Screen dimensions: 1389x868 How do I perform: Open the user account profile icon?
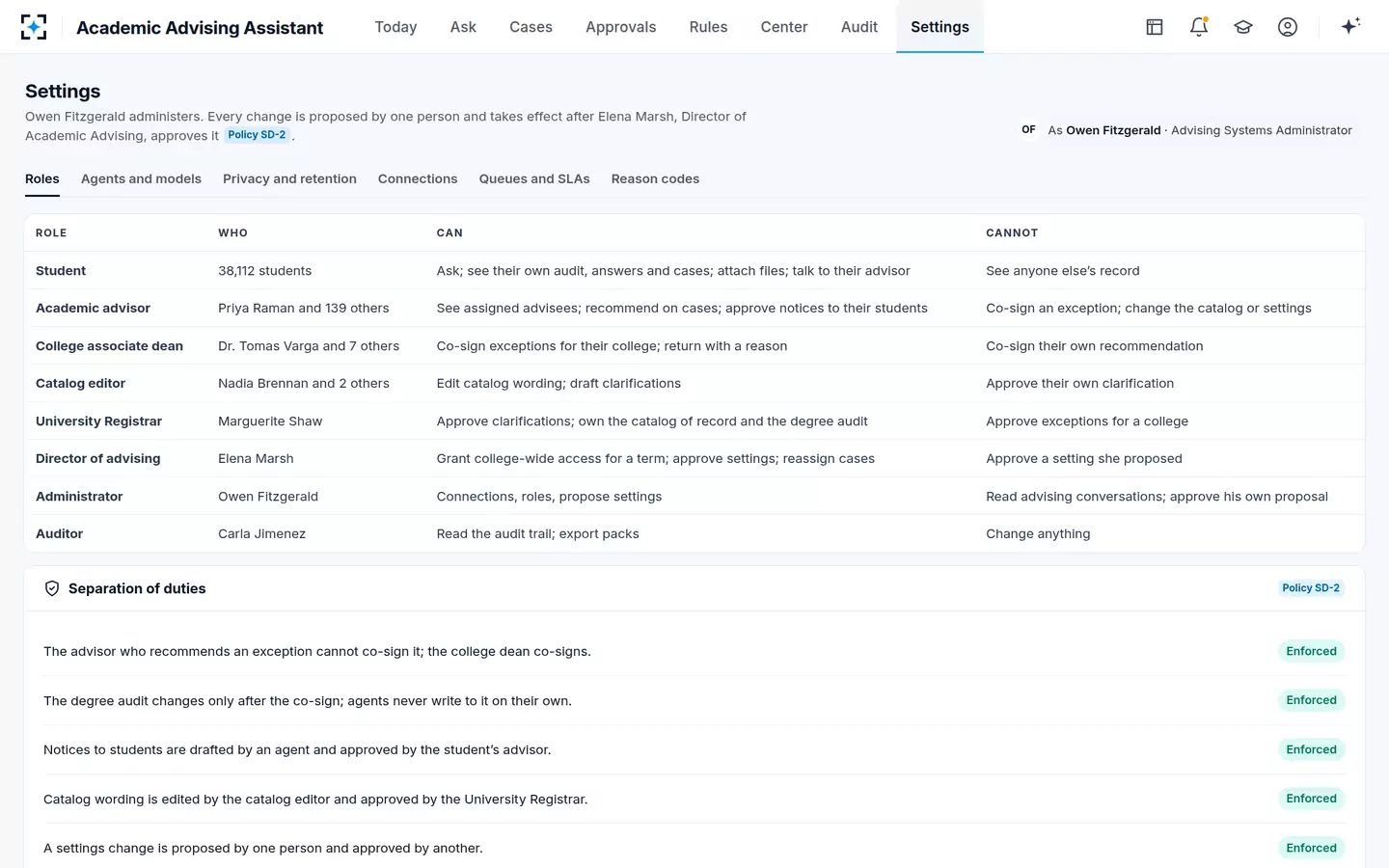(x=1288, y=27)
